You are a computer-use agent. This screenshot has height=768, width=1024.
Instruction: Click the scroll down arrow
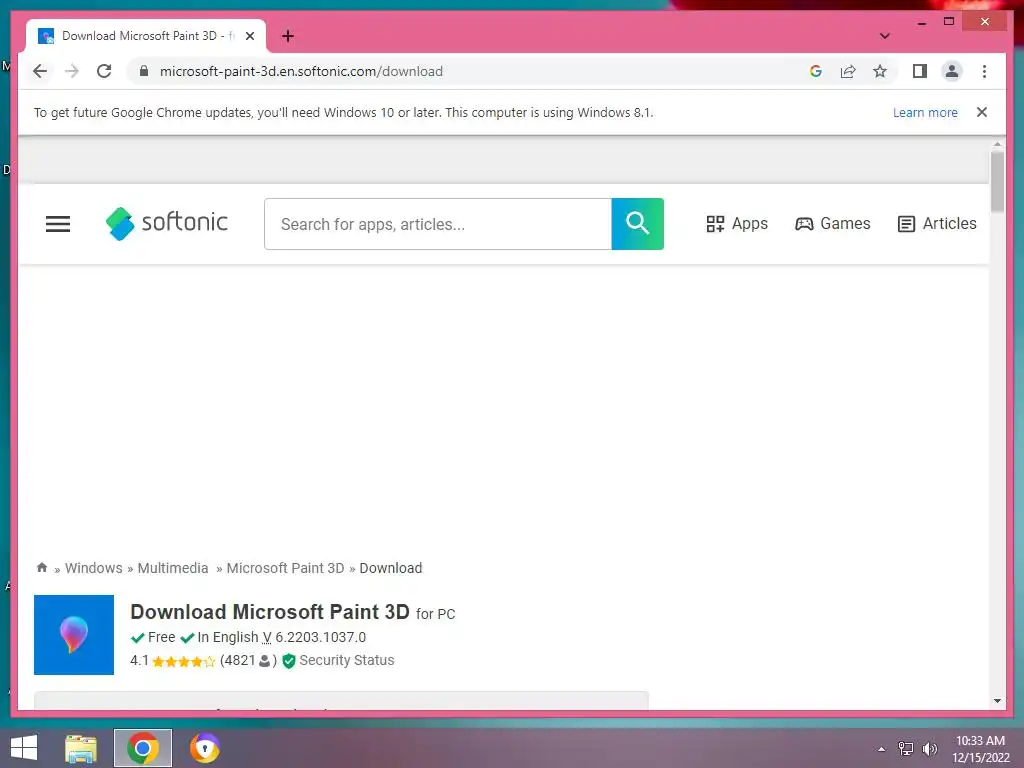pos(997,701)
